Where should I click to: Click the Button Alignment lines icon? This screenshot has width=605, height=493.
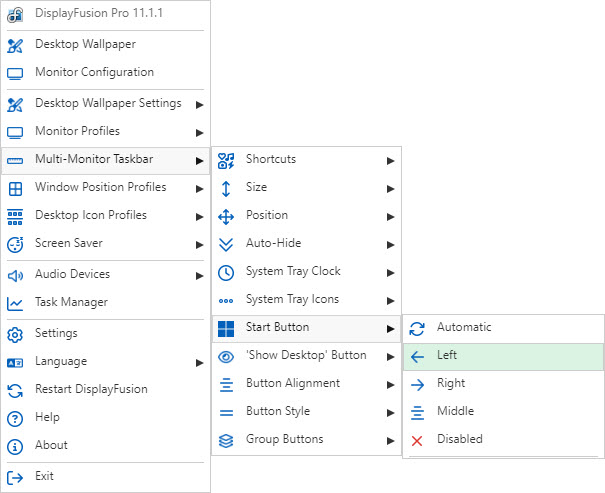[226, 385]
